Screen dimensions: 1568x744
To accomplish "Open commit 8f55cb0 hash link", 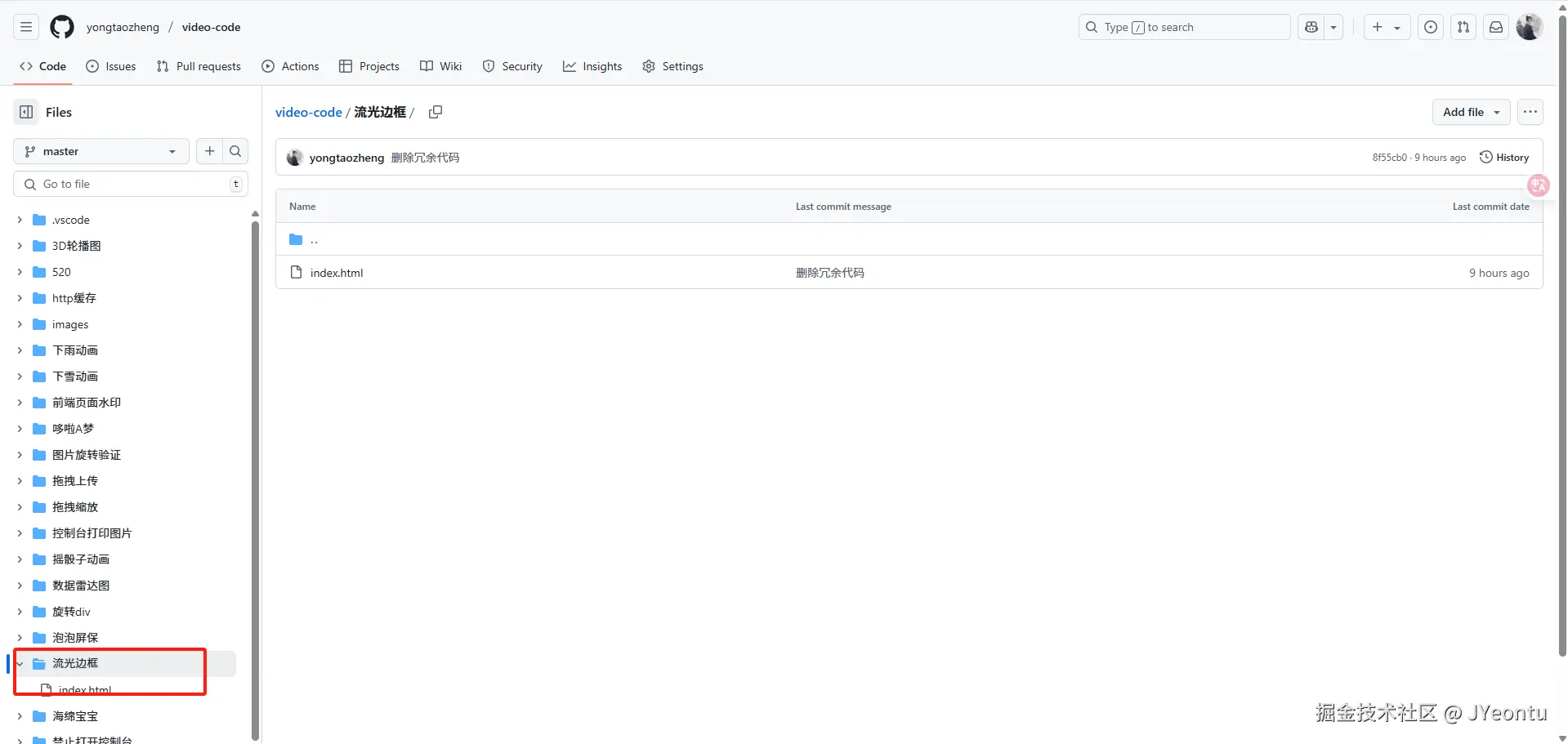I will point(1389,158).
